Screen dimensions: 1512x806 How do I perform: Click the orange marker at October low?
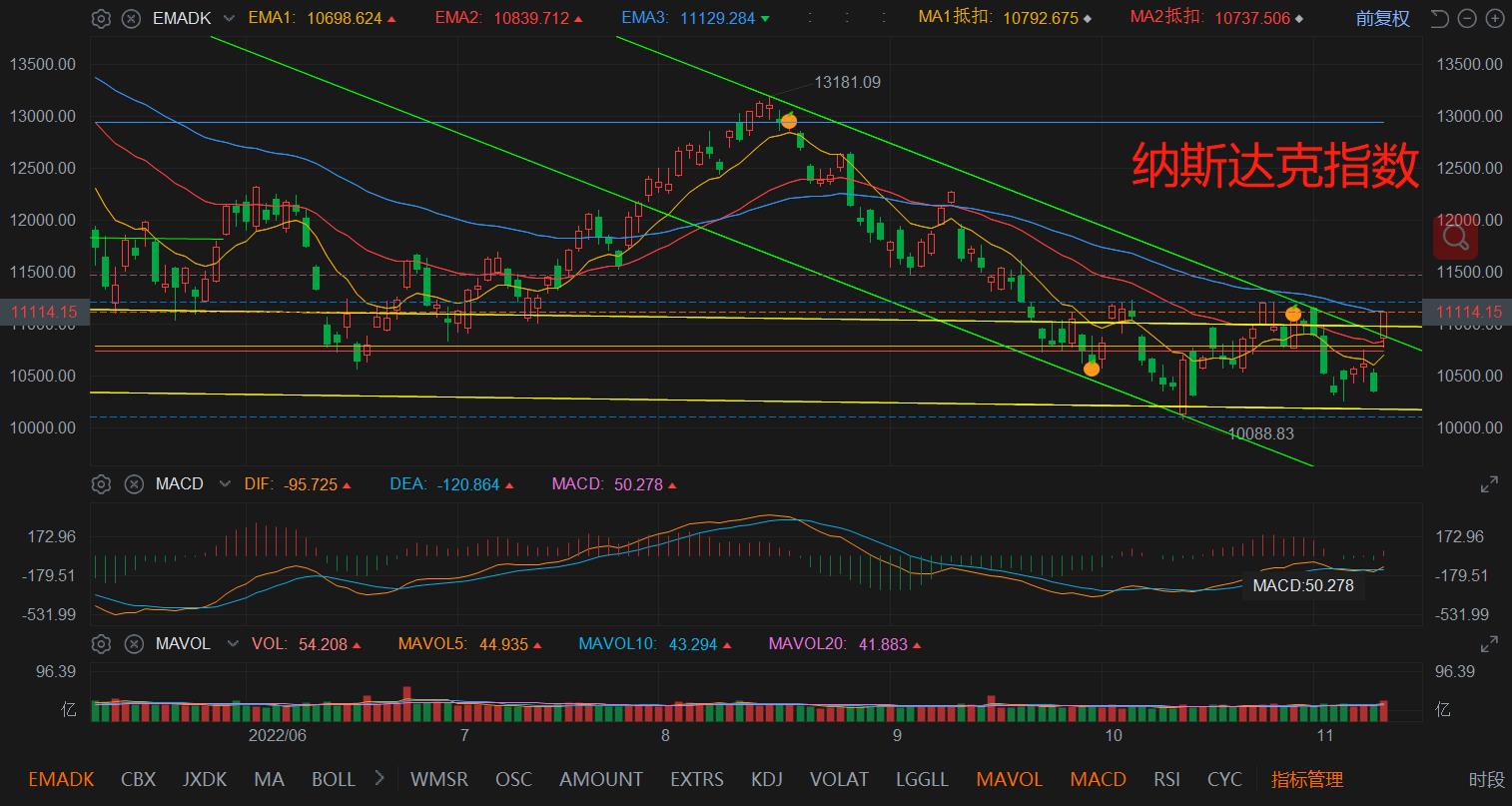(1092, 369)
